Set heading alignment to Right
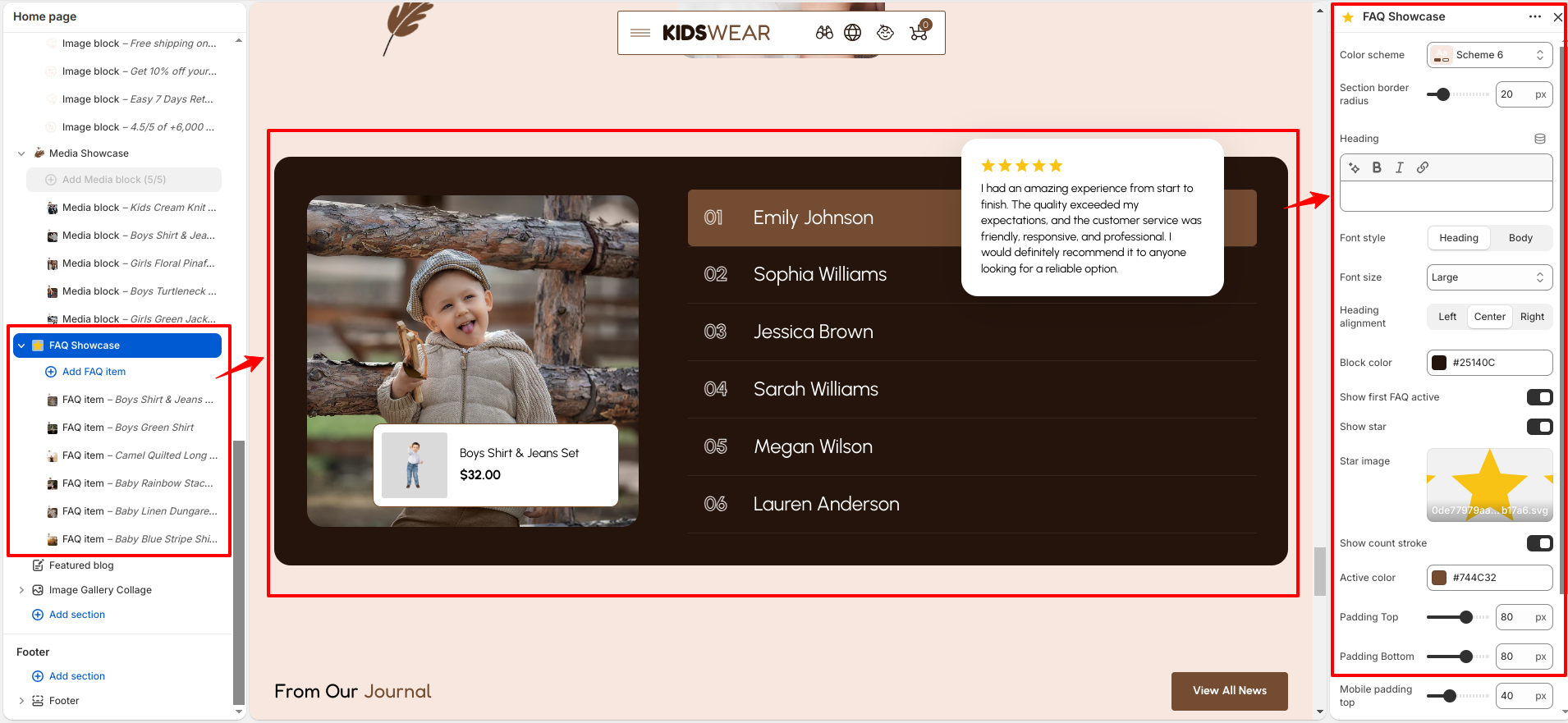1568x723 pixels. pos(1532,317)
